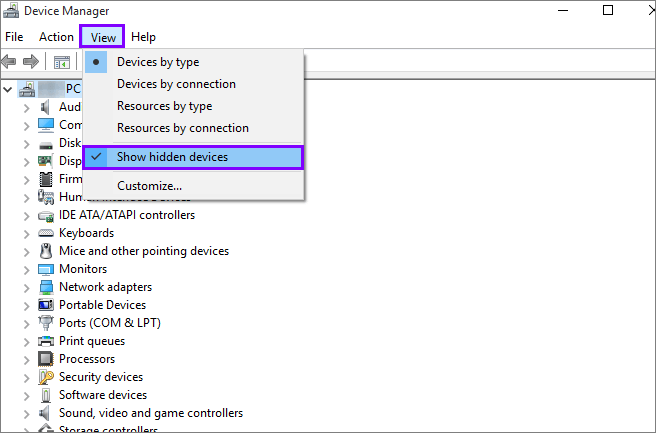Click the Print queues printer icon
Image resolution: width=656 pixels, height=433 pixels.
click(x=46, y=341)
